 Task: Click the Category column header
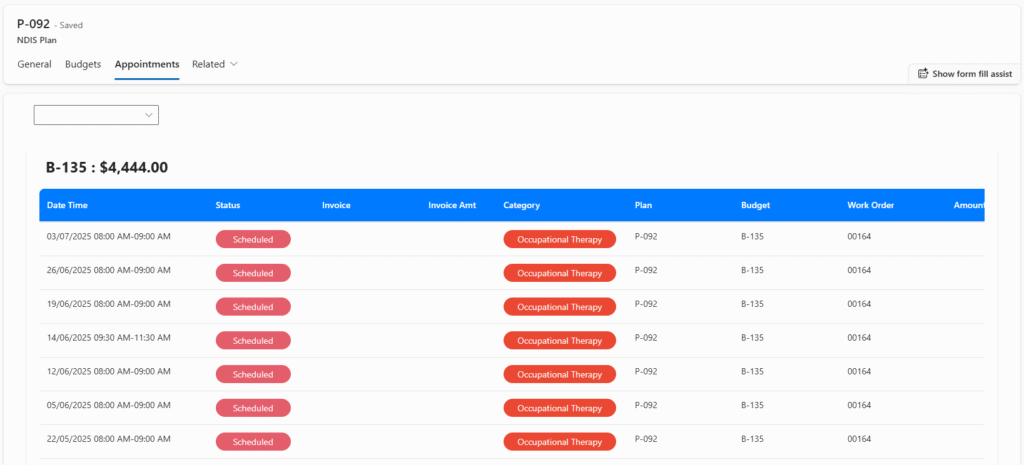tap(521, 205)
